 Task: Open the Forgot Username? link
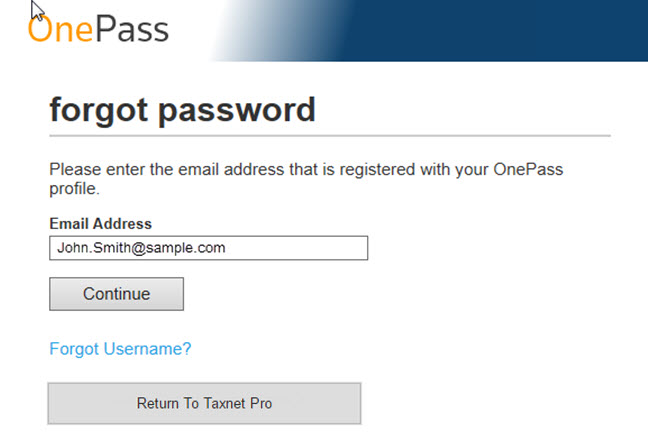pos(120,349)
